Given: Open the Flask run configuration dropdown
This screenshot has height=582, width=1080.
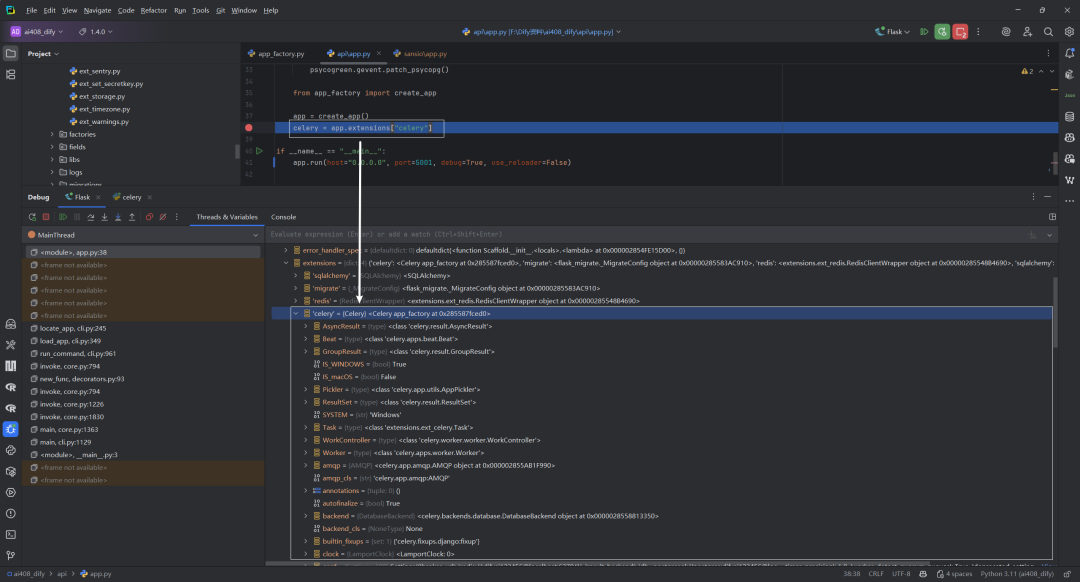Looking at the screenshot, I should coord(893,32).
